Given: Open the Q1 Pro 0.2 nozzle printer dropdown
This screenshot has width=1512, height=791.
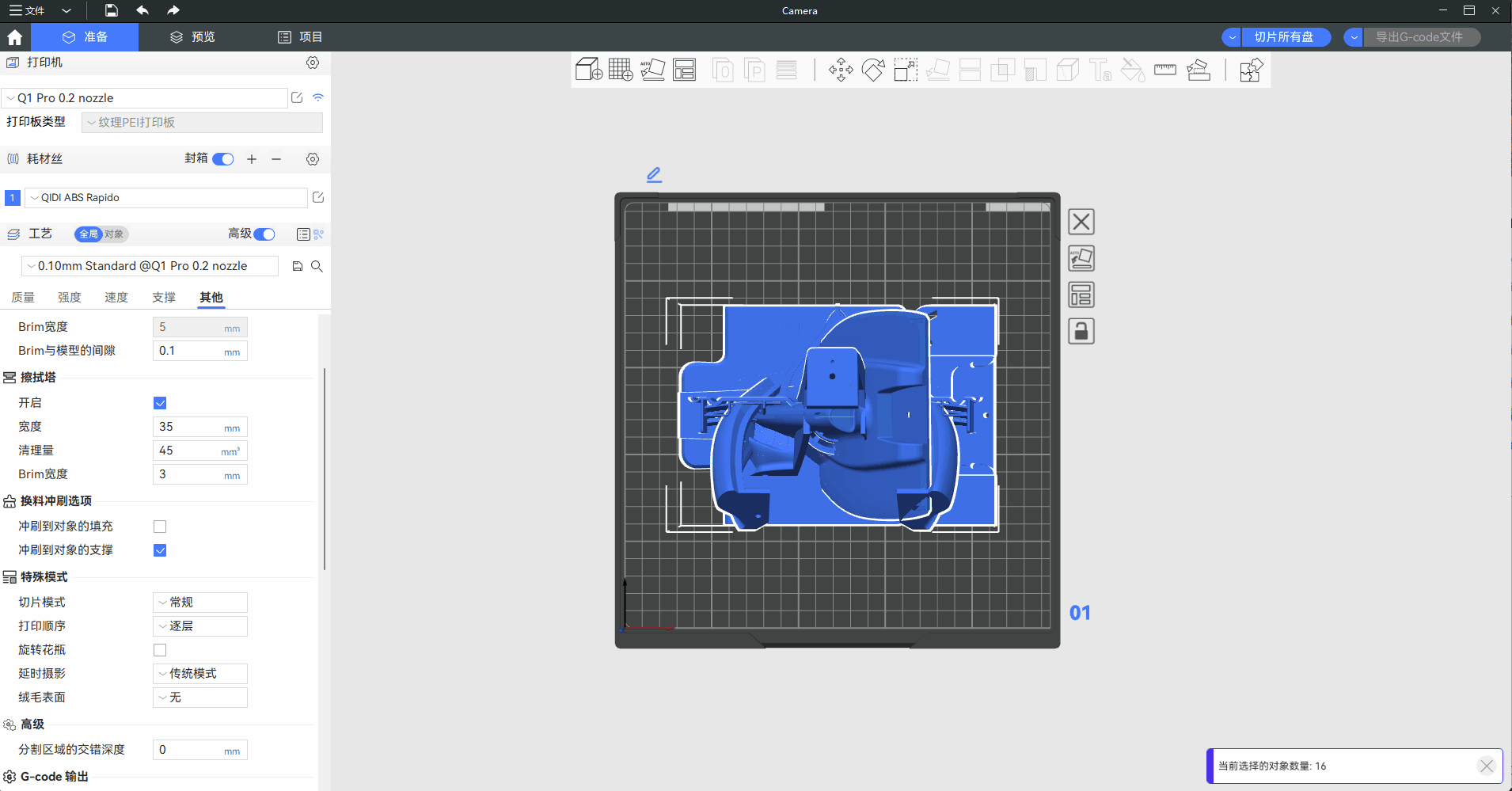Looking at the screenshot, I should coord(145,98).
